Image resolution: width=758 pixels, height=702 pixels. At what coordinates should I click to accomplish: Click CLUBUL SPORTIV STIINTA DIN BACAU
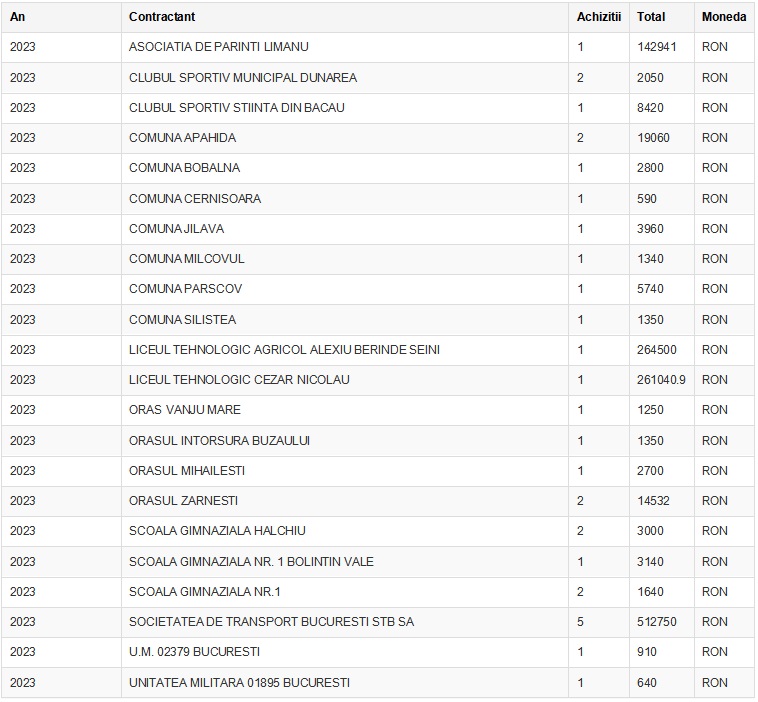pyautogui.click(x=236, y=108)
